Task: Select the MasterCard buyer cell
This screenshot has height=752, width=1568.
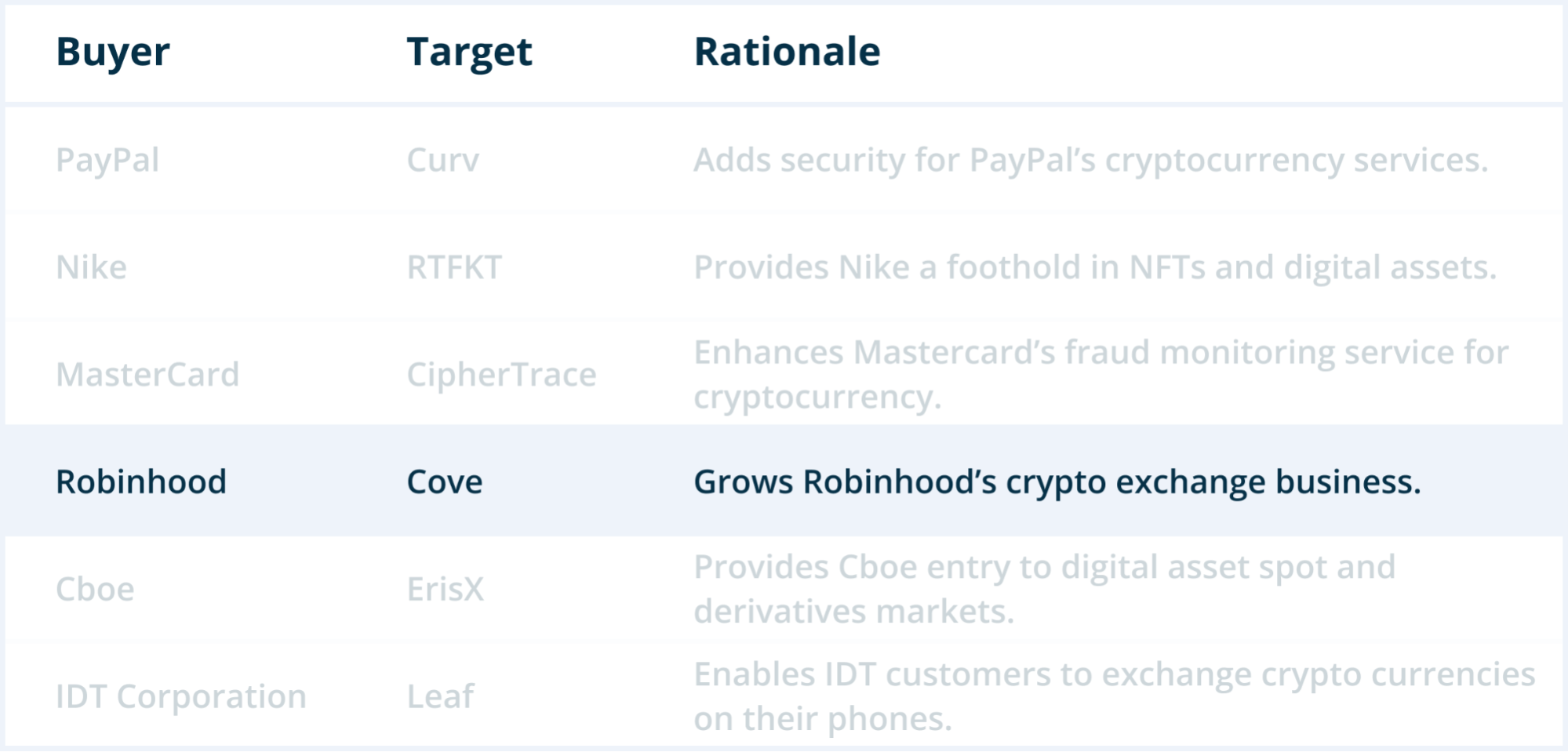Action: (147, 375)
